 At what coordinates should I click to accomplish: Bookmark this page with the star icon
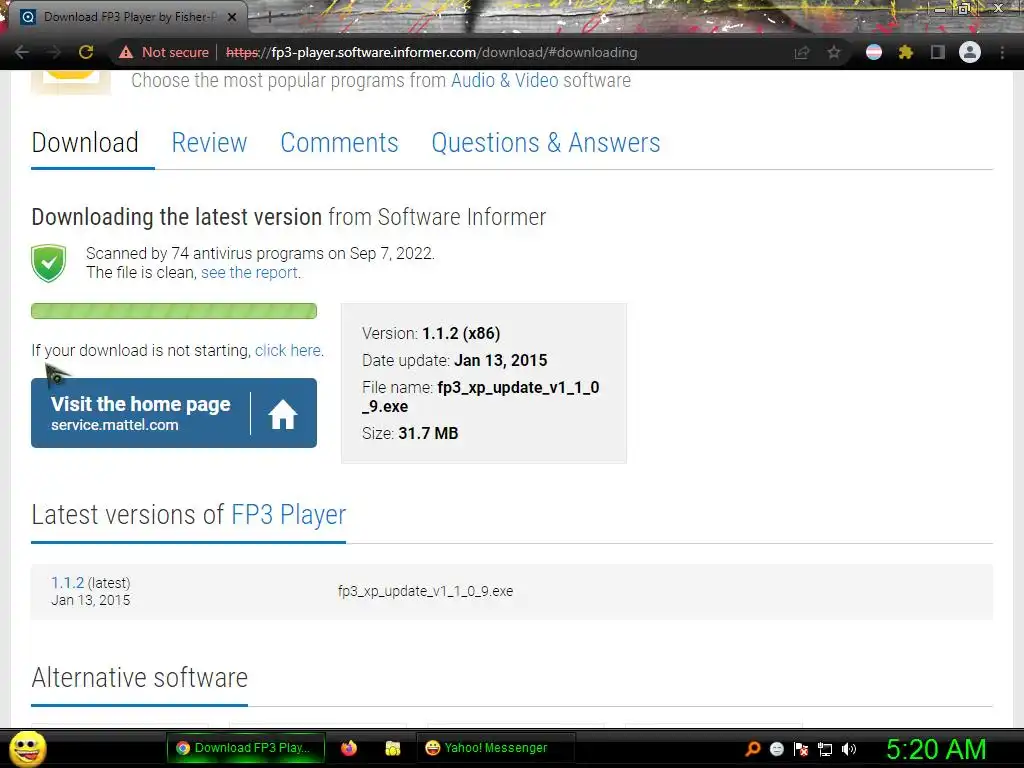click(x=834, y=52)
